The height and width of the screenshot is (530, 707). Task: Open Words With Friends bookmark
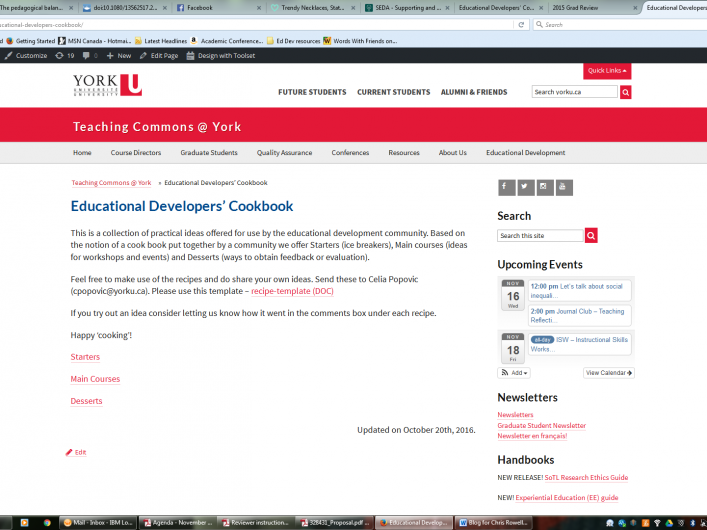[x=360, y=41]
